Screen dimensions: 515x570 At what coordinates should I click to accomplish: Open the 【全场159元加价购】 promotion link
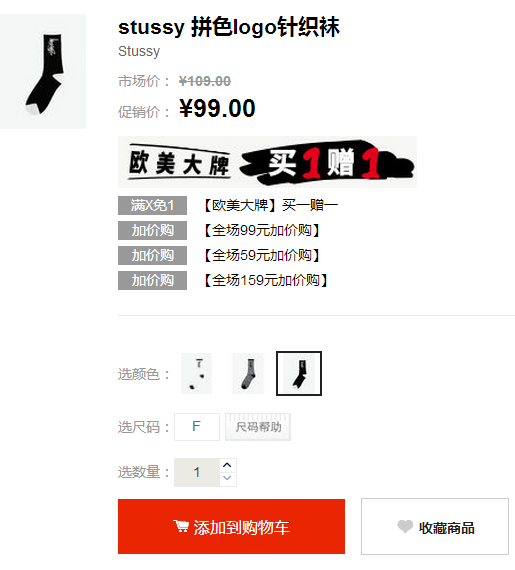[x=265, y=280]
